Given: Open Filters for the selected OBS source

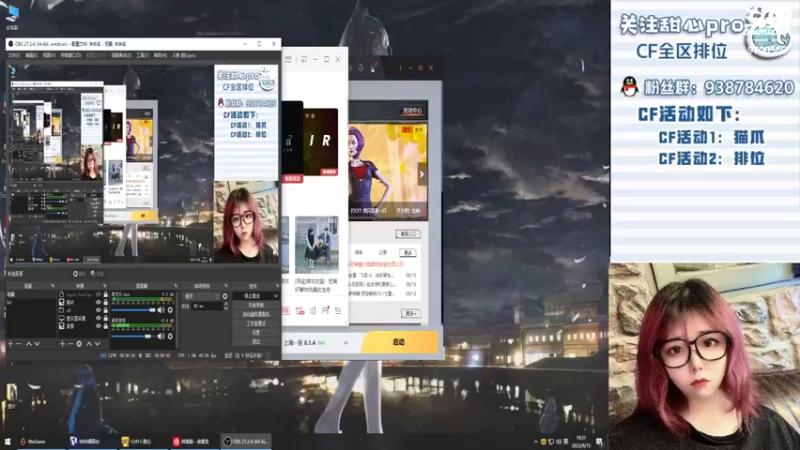Looking at the screenshot, I should point(97,274).
